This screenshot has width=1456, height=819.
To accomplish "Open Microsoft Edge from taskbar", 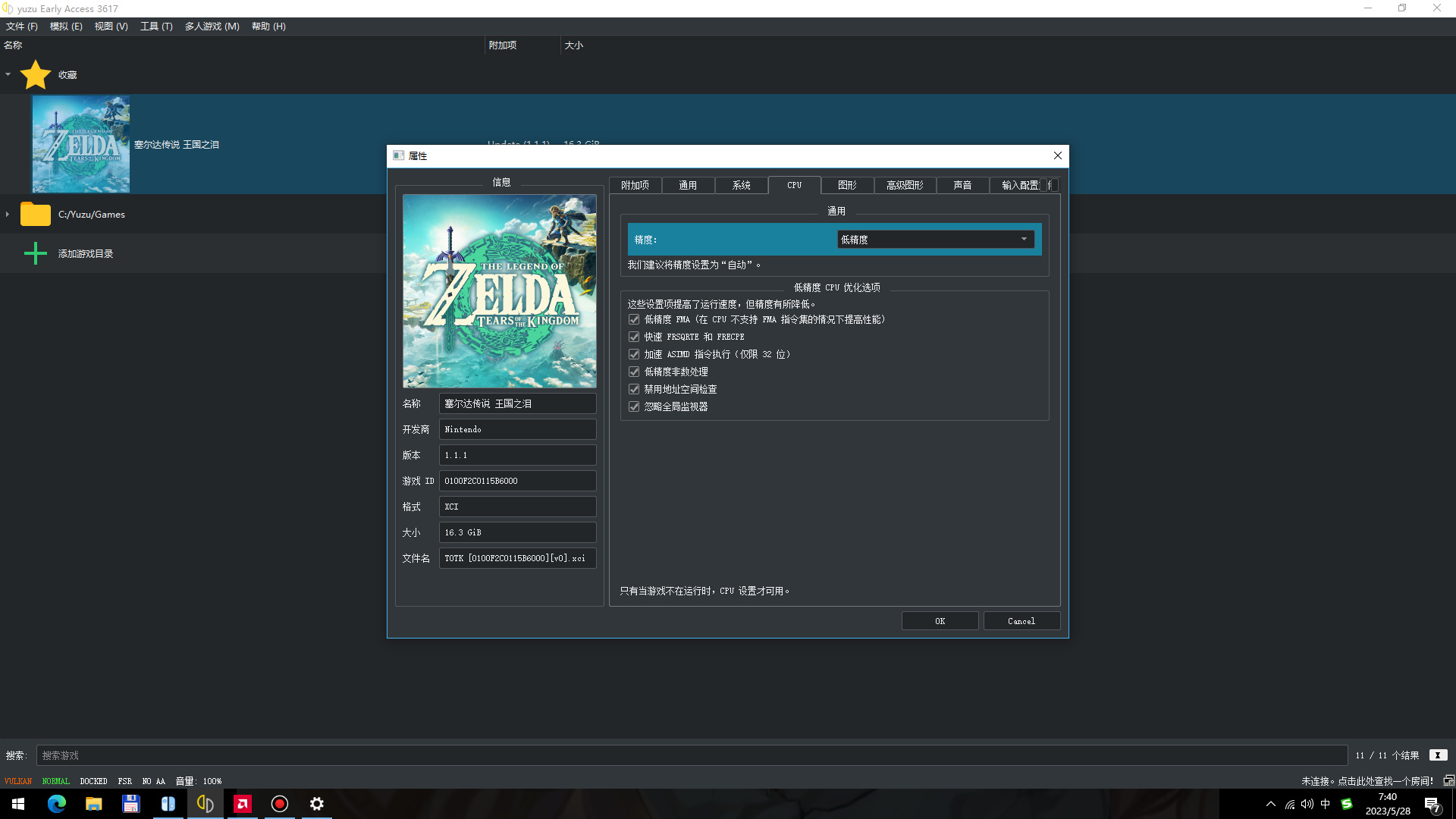I will (56, 804).
